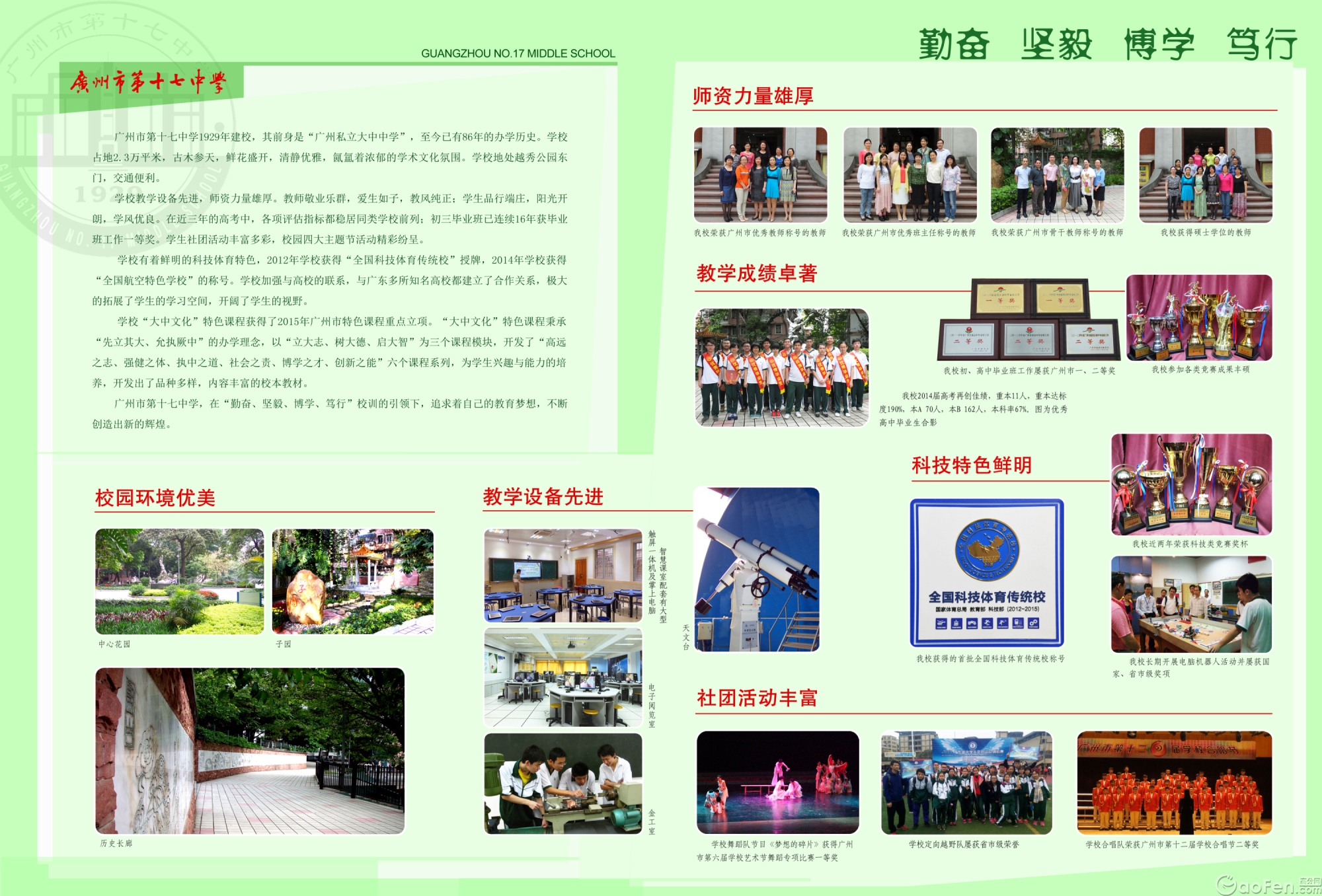
Task: Select the 历史长廊 corridor photo
Action: [x=250, y=751]
